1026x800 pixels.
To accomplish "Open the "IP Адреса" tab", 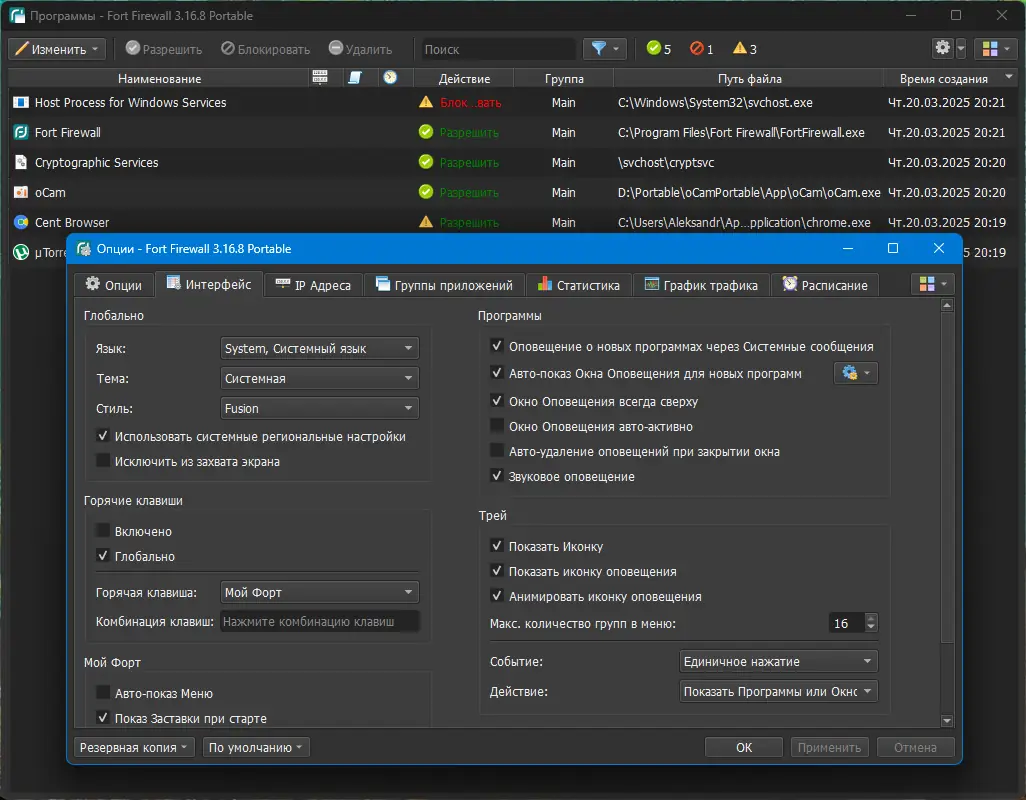I will [312, 285].
